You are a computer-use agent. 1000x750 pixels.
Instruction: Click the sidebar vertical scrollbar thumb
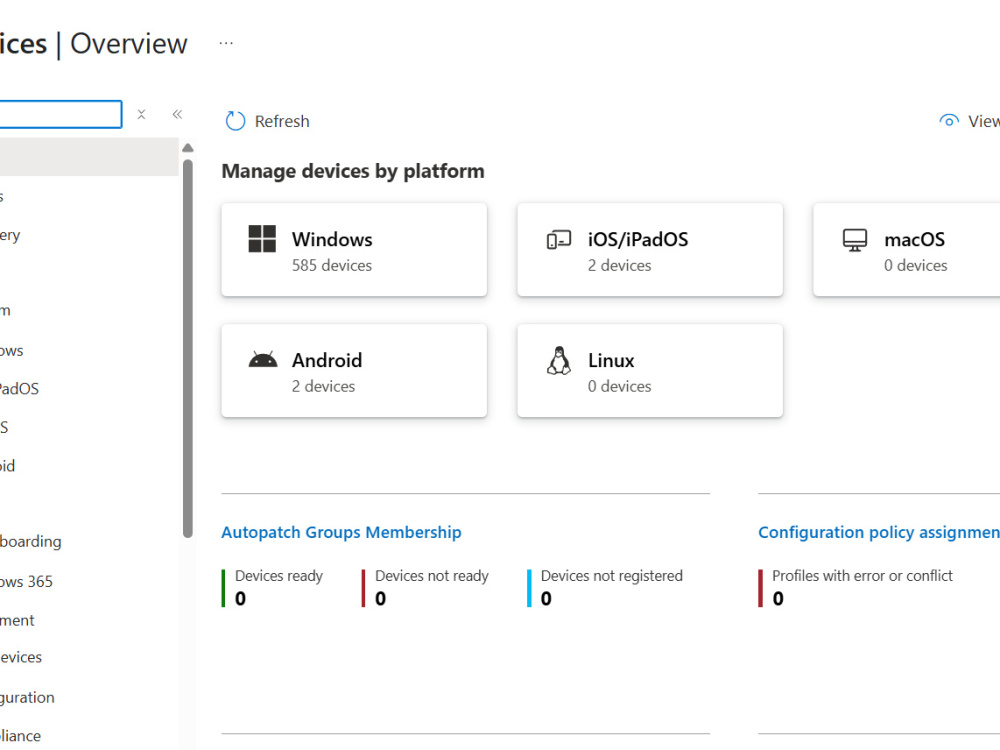[x=188, y=348]
